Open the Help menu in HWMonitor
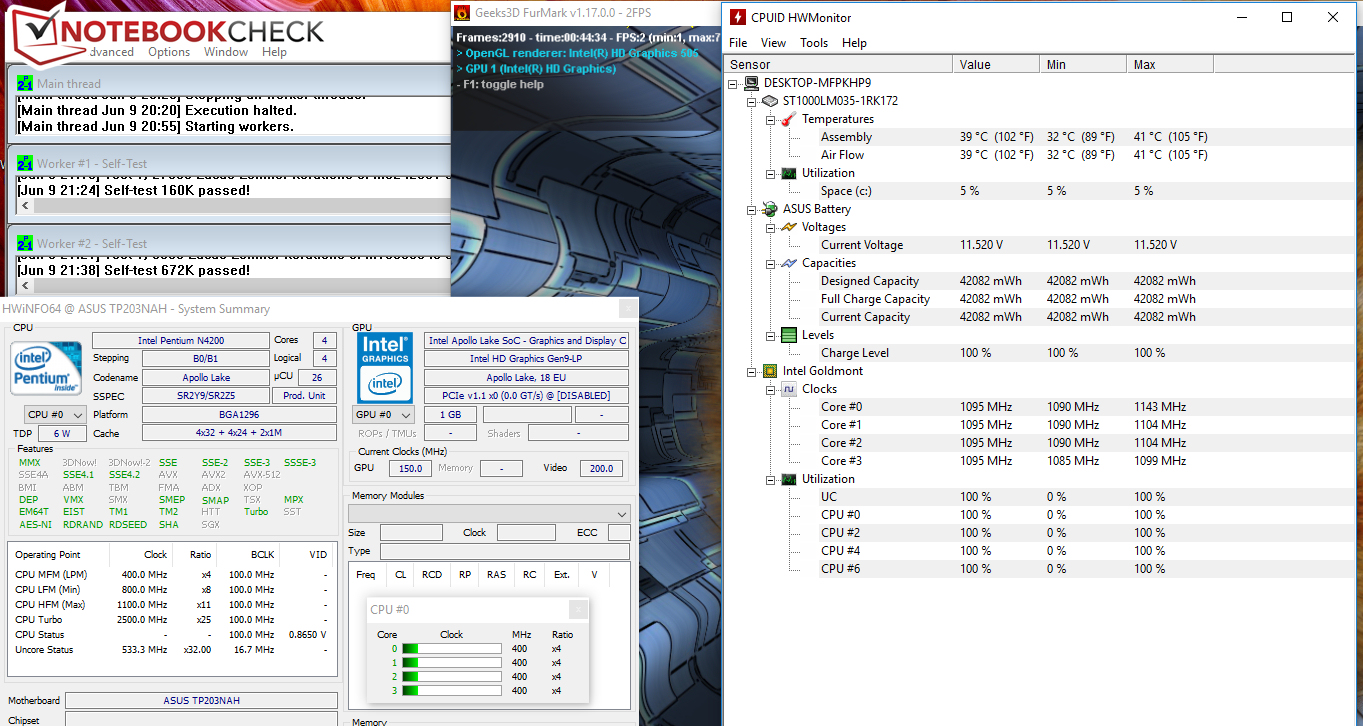1363x726 pixels. coord(854,43)
